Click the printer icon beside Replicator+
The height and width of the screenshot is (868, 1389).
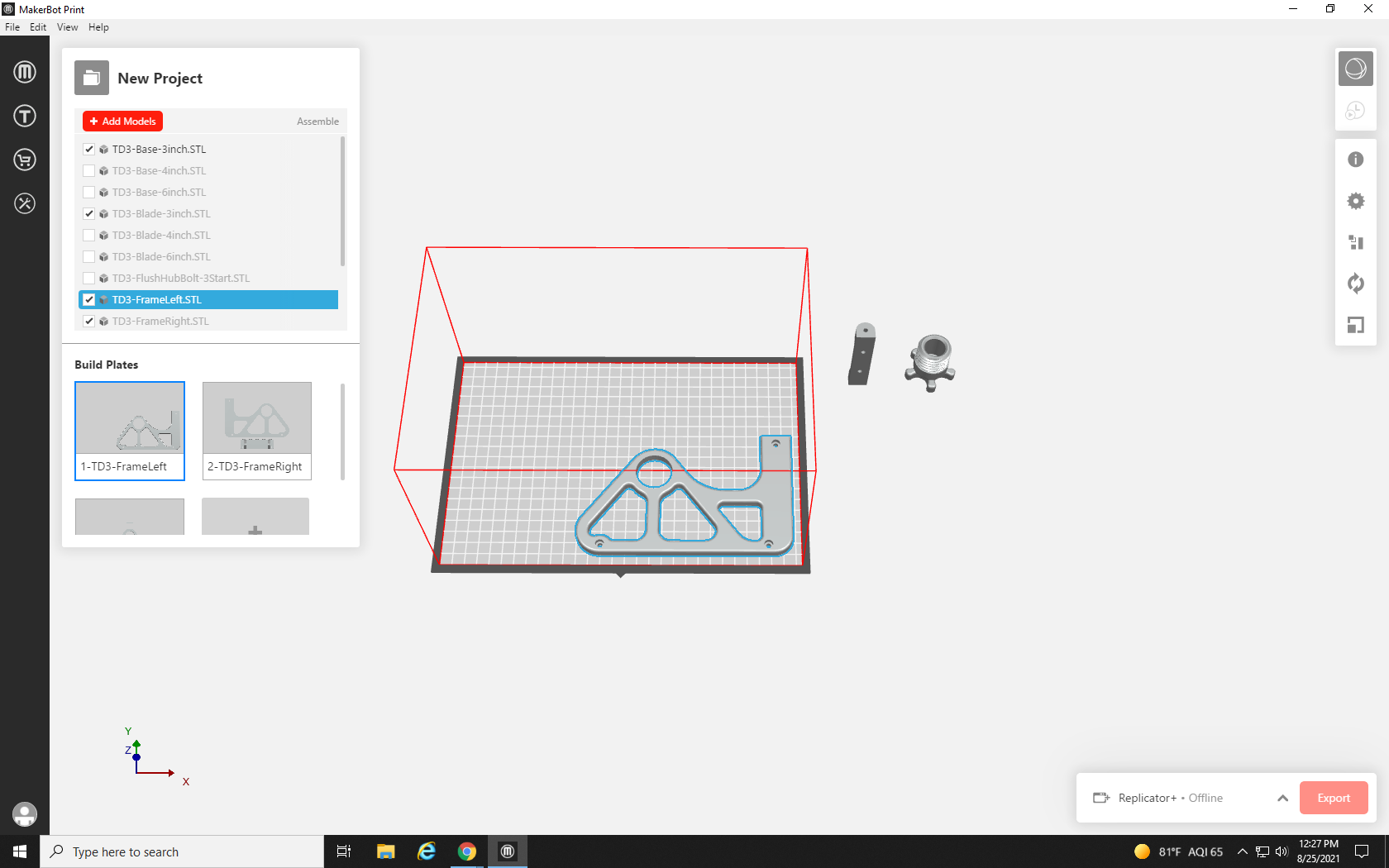[1101, 798]
